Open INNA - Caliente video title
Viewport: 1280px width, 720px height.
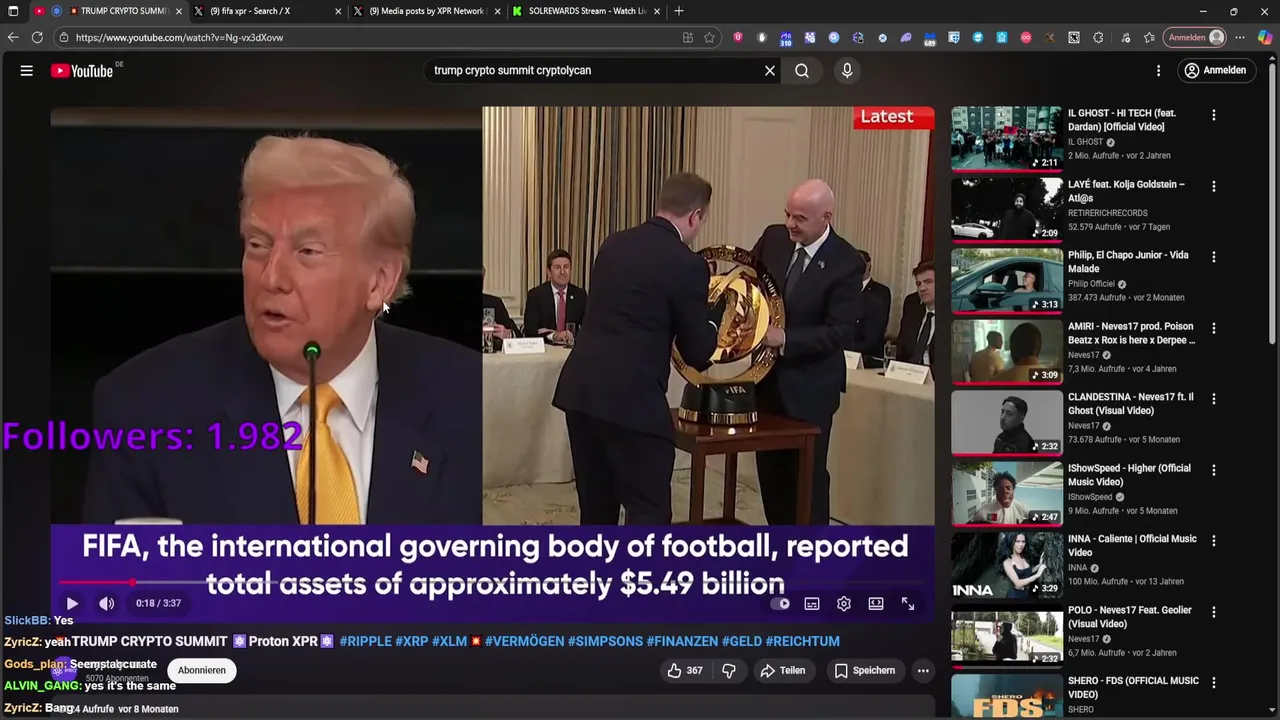coord(1132,546)
